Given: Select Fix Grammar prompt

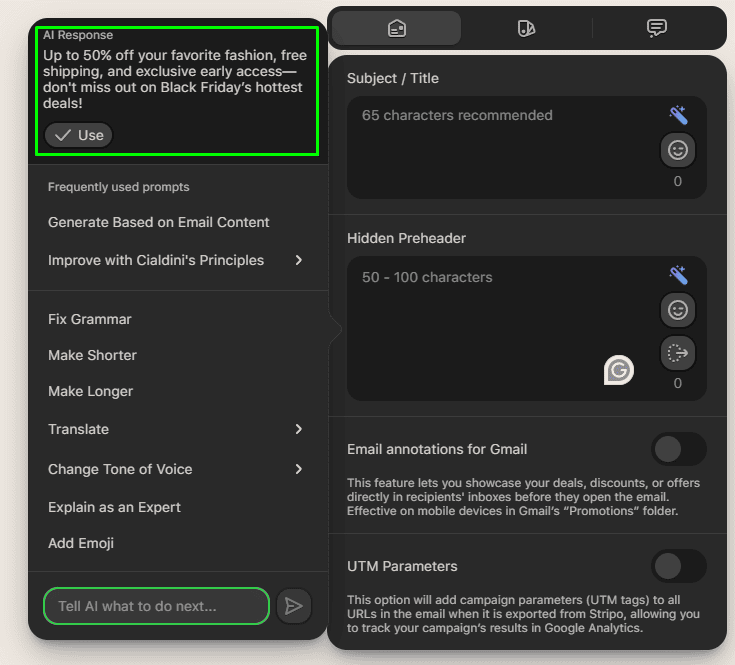Looking at the screenshot, I should 90,319.
